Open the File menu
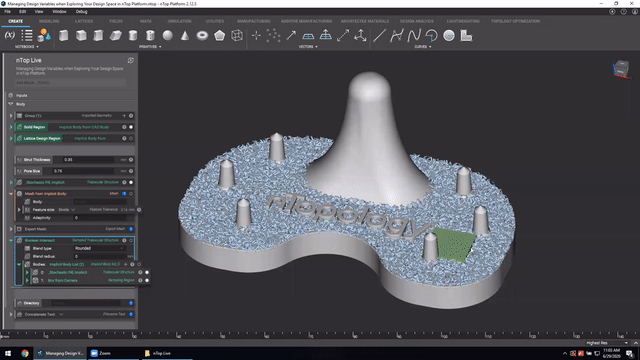Screen dimensions: 640x360 [x=7, y=11]
